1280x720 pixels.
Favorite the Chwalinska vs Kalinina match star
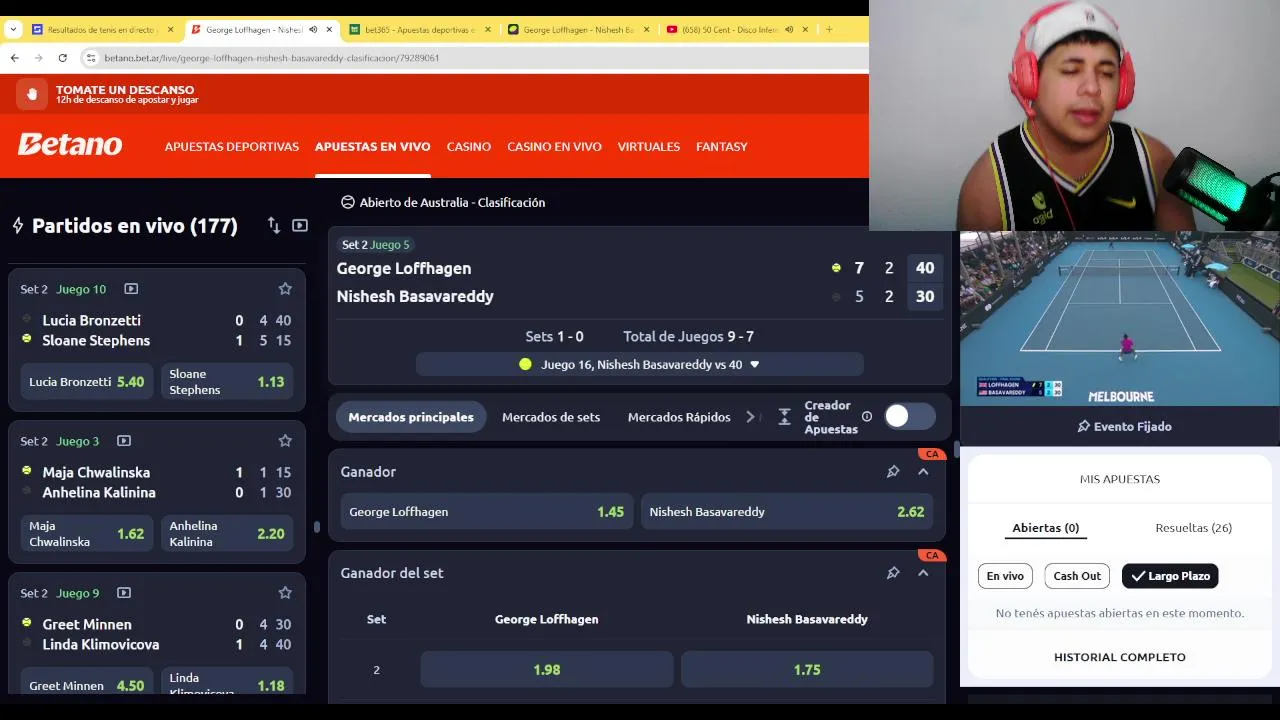pos(285,441)
